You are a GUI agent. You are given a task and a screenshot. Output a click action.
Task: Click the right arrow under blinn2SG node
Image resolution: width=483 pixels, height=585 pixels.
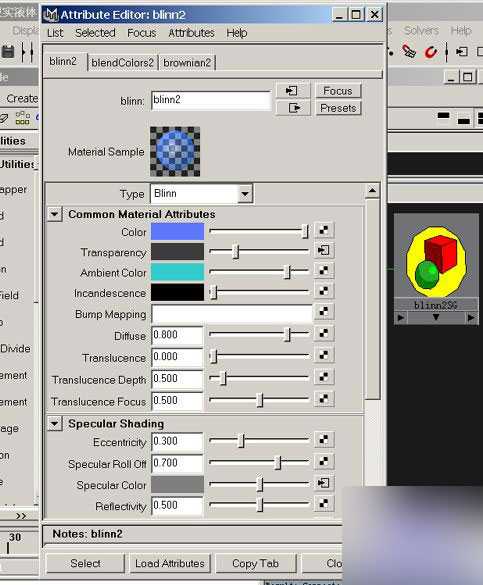click(471, 318)
